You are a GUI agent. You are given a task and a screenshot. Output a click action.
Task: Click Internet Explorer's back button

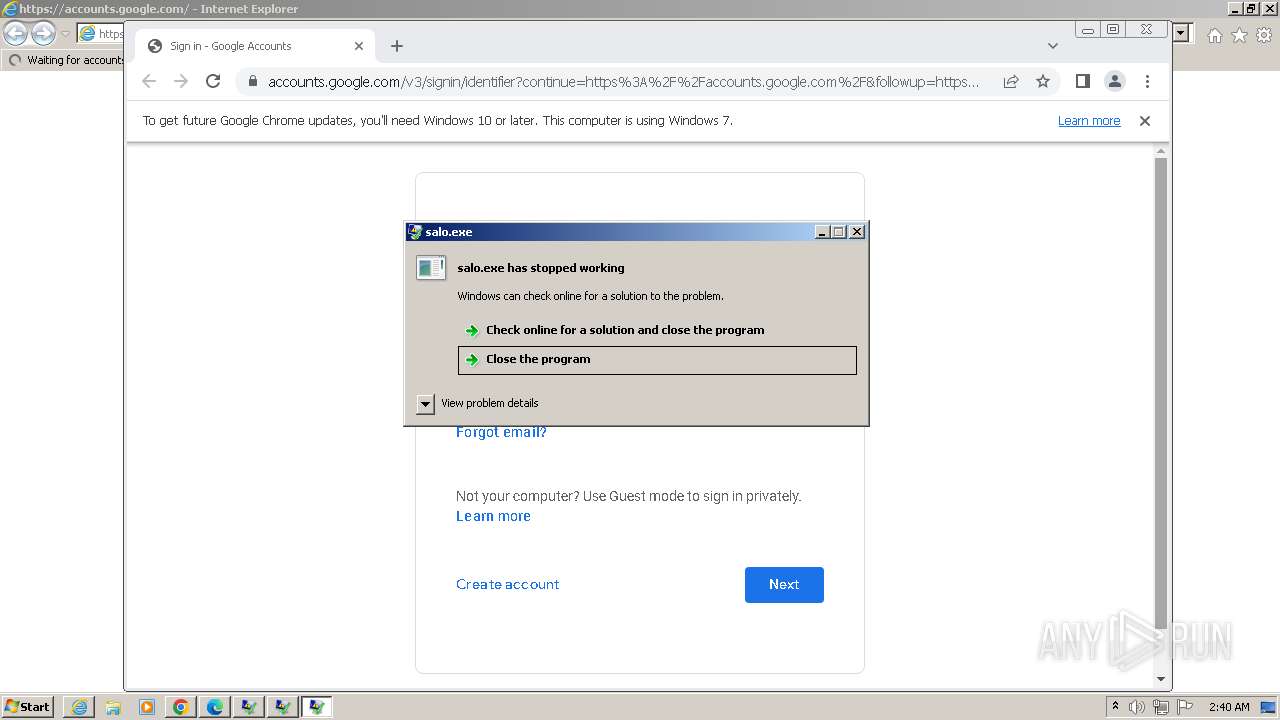[16, 34]
